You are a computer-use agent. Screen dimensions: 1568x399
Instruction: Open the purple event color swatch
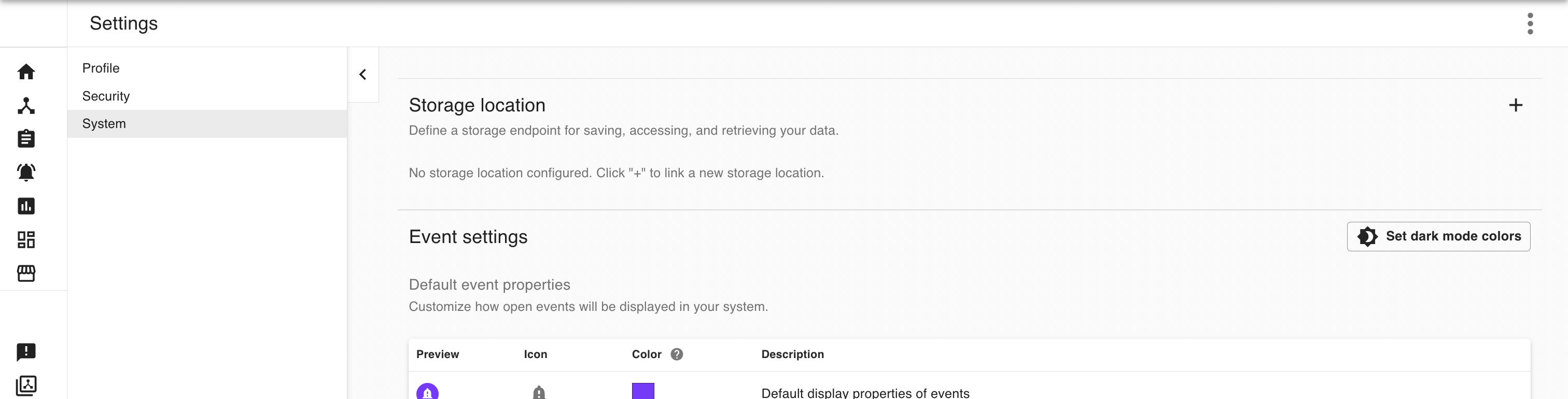[x=643, y=391]
